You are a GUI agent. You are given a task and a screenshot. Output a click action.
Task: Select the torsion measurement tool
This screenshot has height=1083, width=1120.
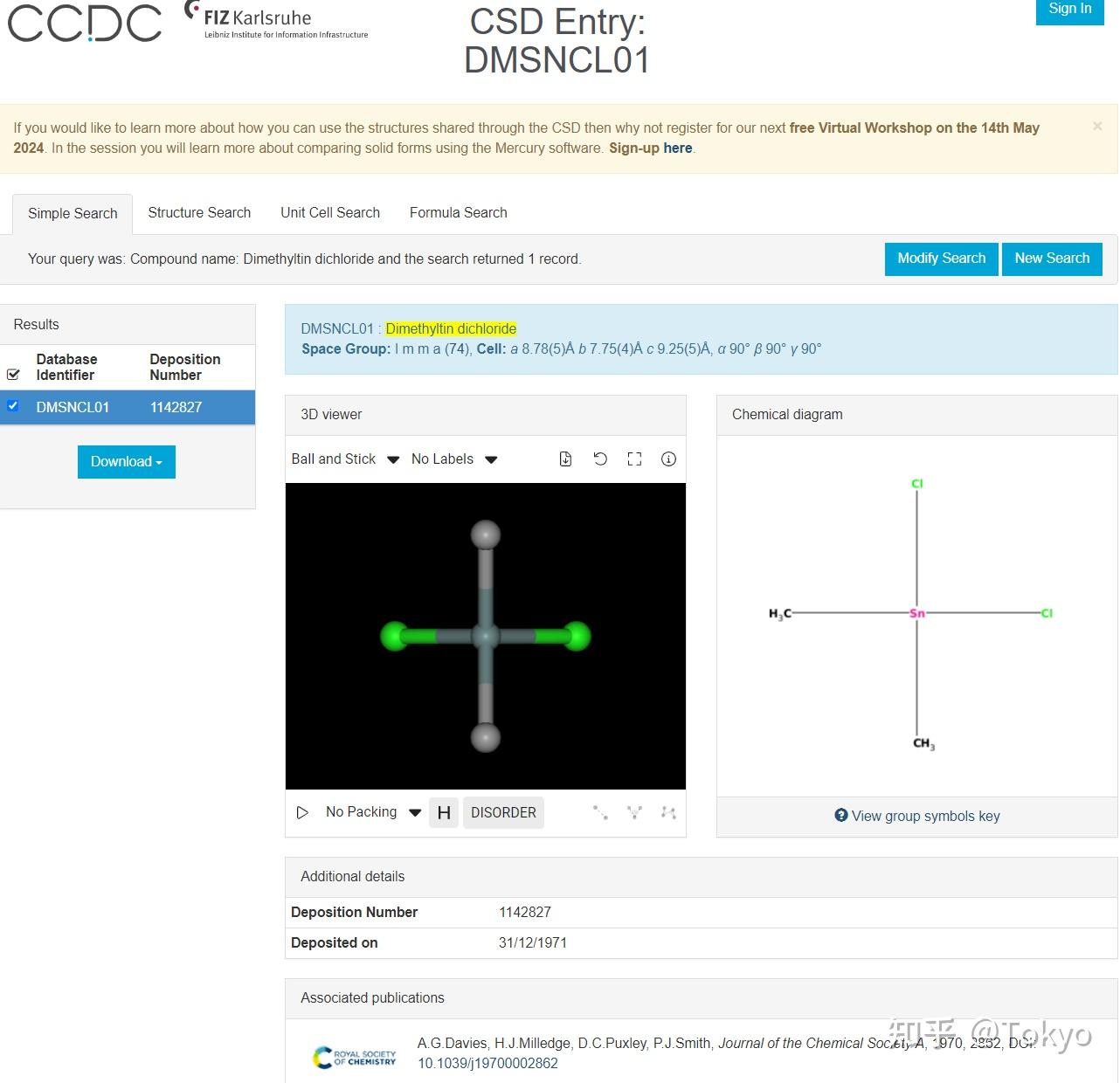tap(668, 812)
